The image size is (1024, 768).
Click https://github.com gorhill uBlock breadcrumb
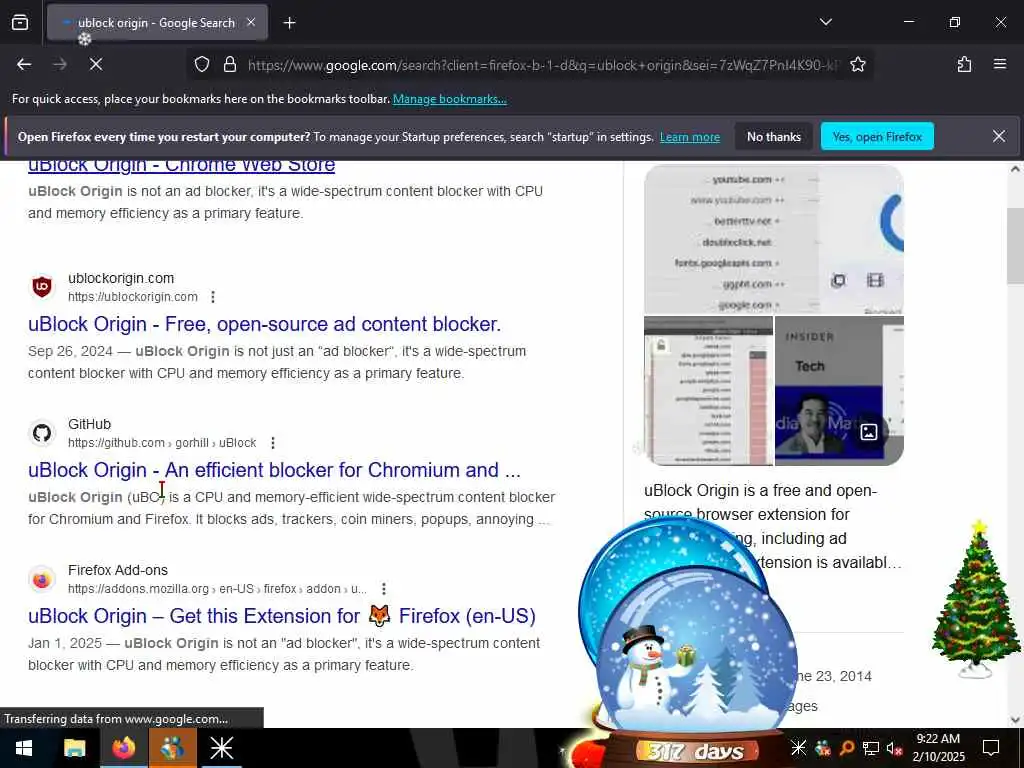(x=162, y=443)
